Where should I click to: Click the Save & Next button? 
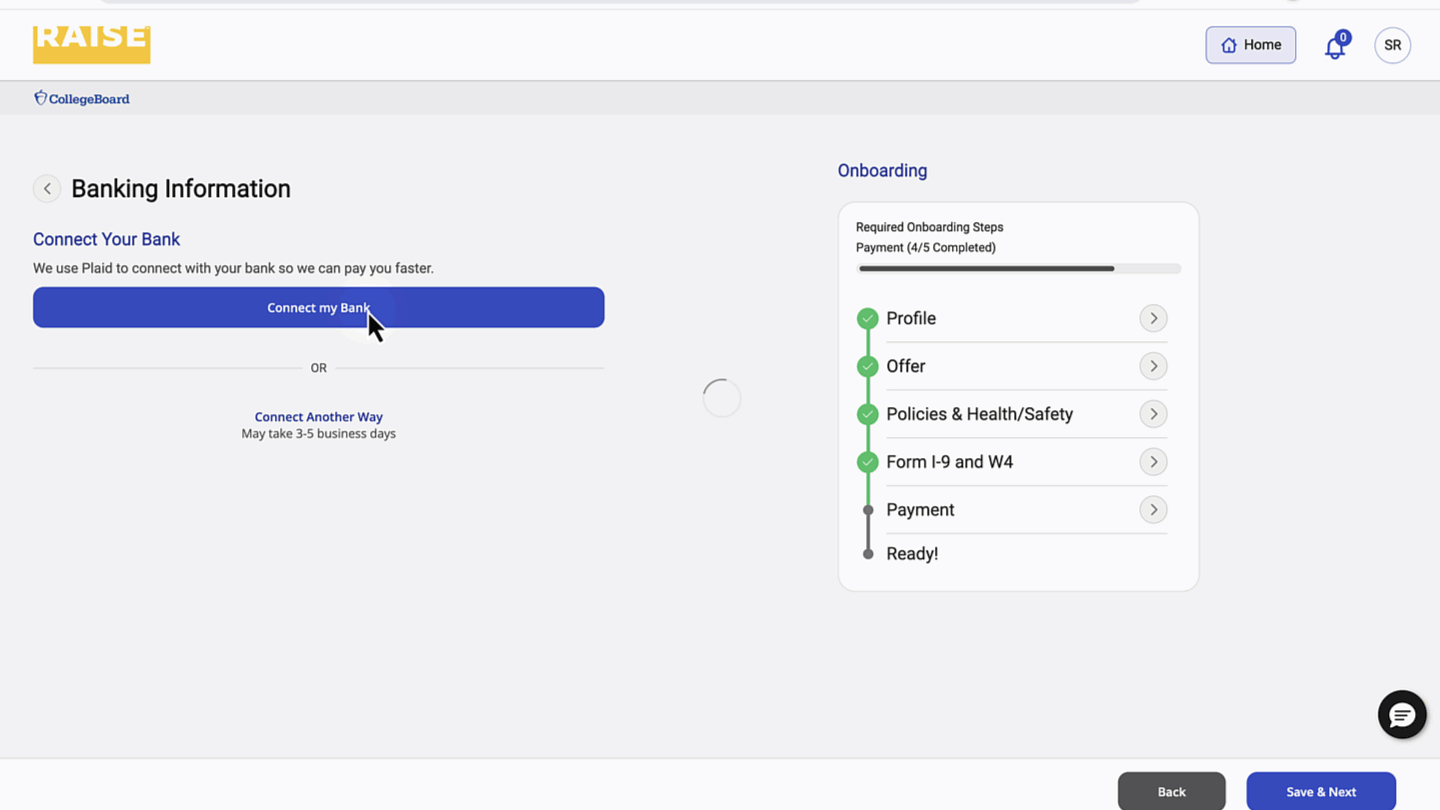point(1320,791)
